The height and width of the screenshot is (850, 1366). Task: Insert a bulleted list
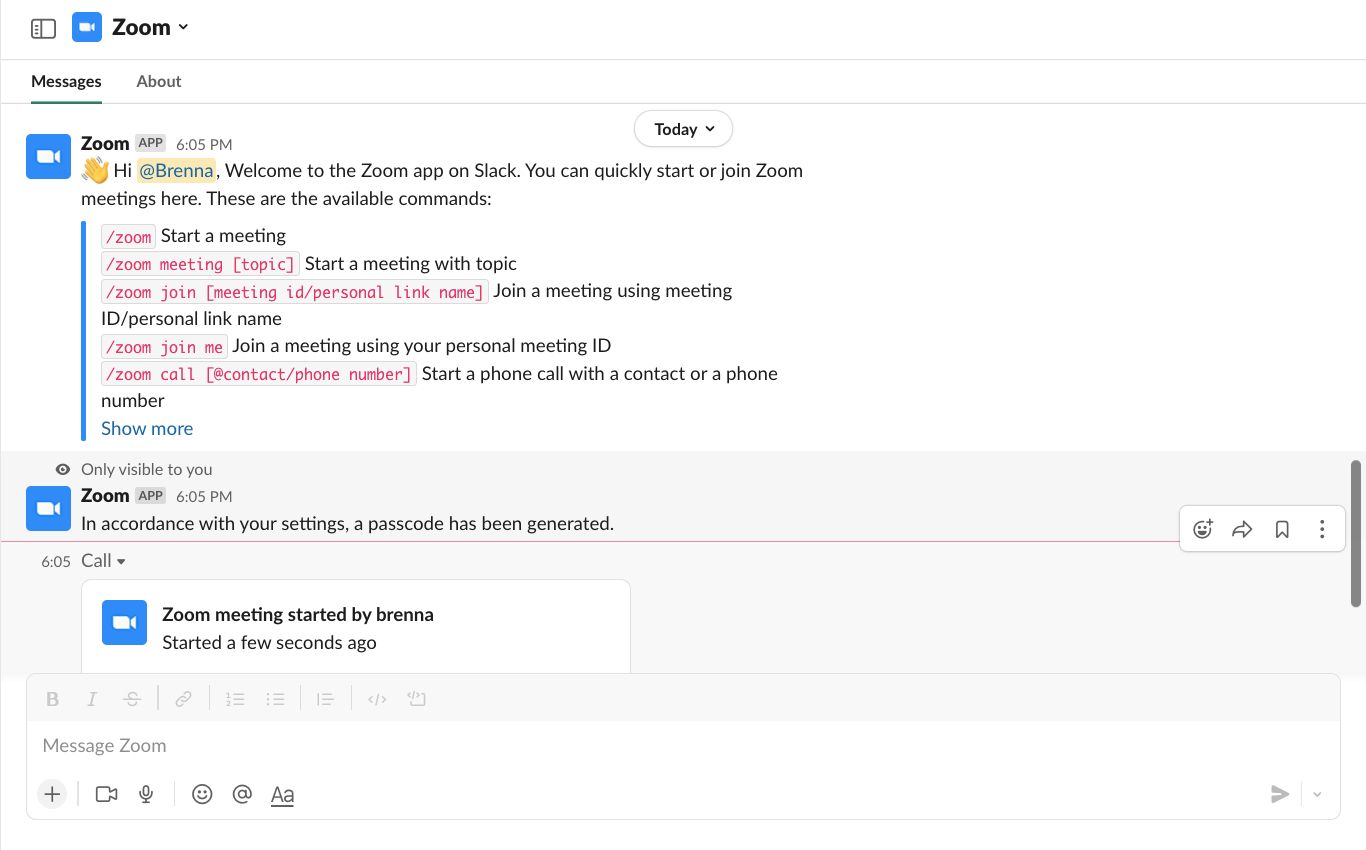click(x=275, y=699)
